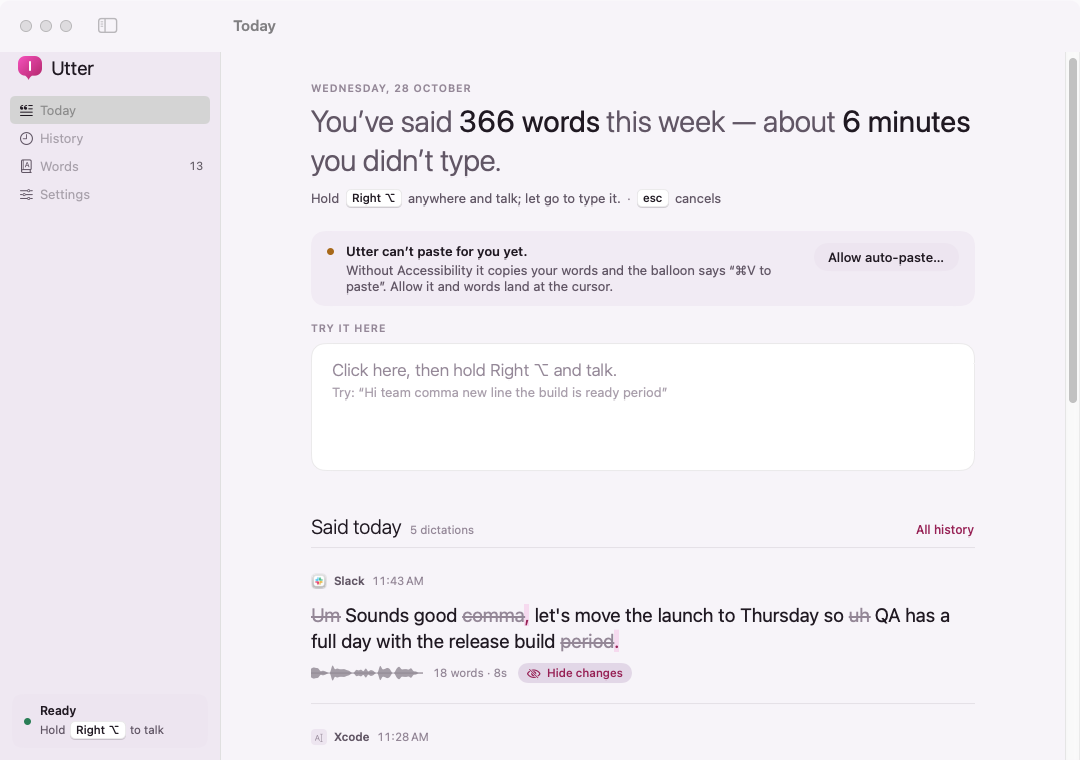
Task: Click the Slack app icon
Action: (319, 581)
